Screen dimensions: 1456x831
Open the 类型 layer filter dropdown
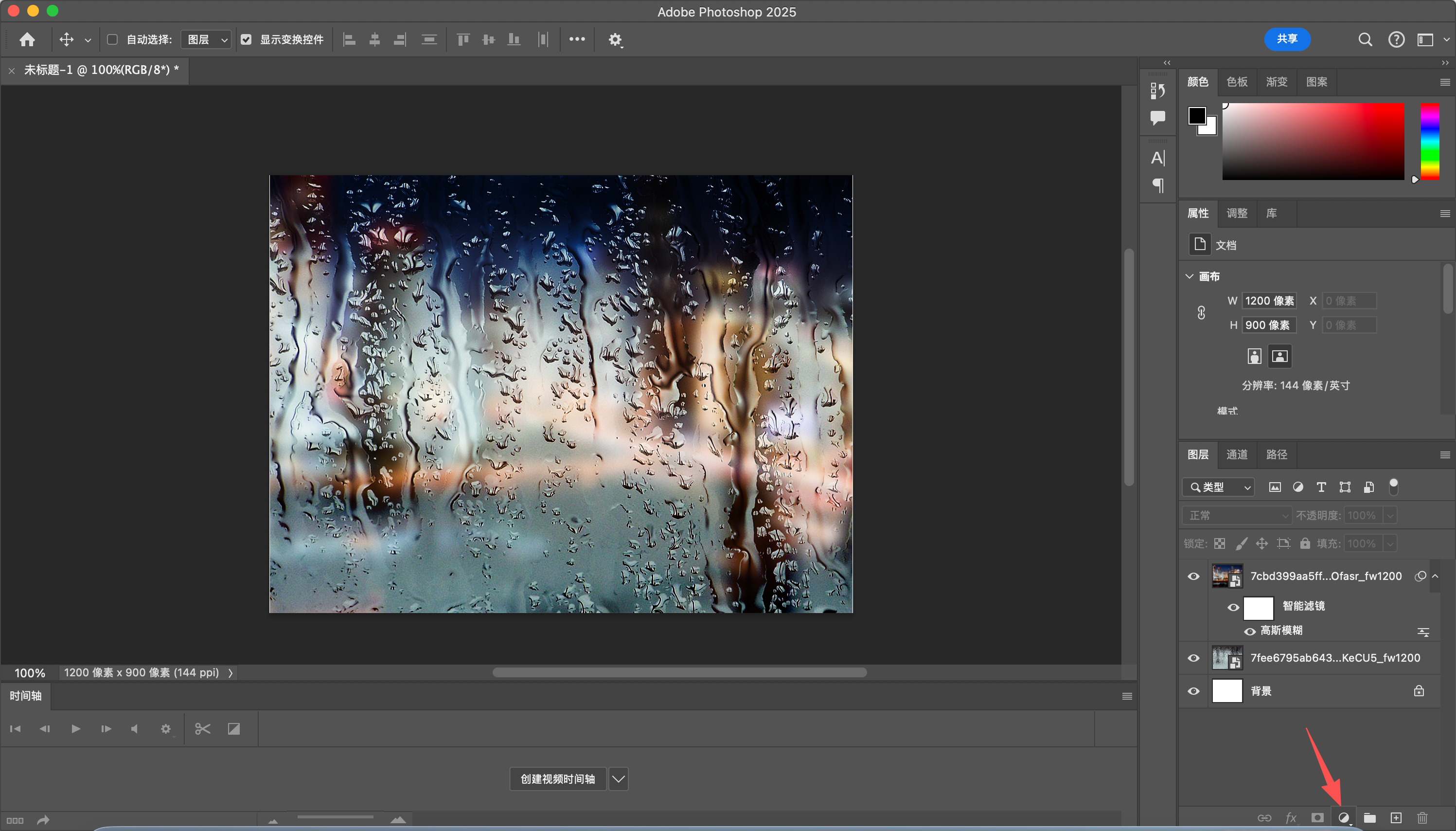pos(1218,487)
